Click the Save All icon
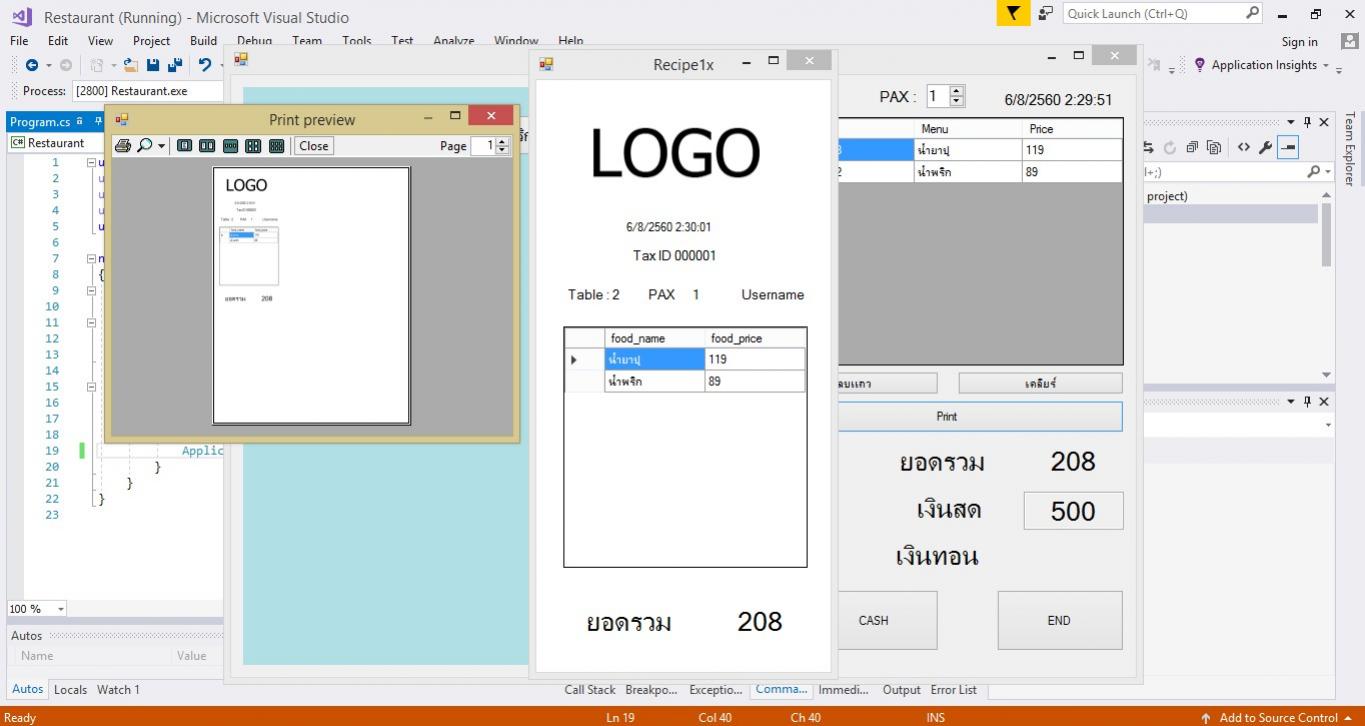1365x726 pixels. tap(175, 65)
